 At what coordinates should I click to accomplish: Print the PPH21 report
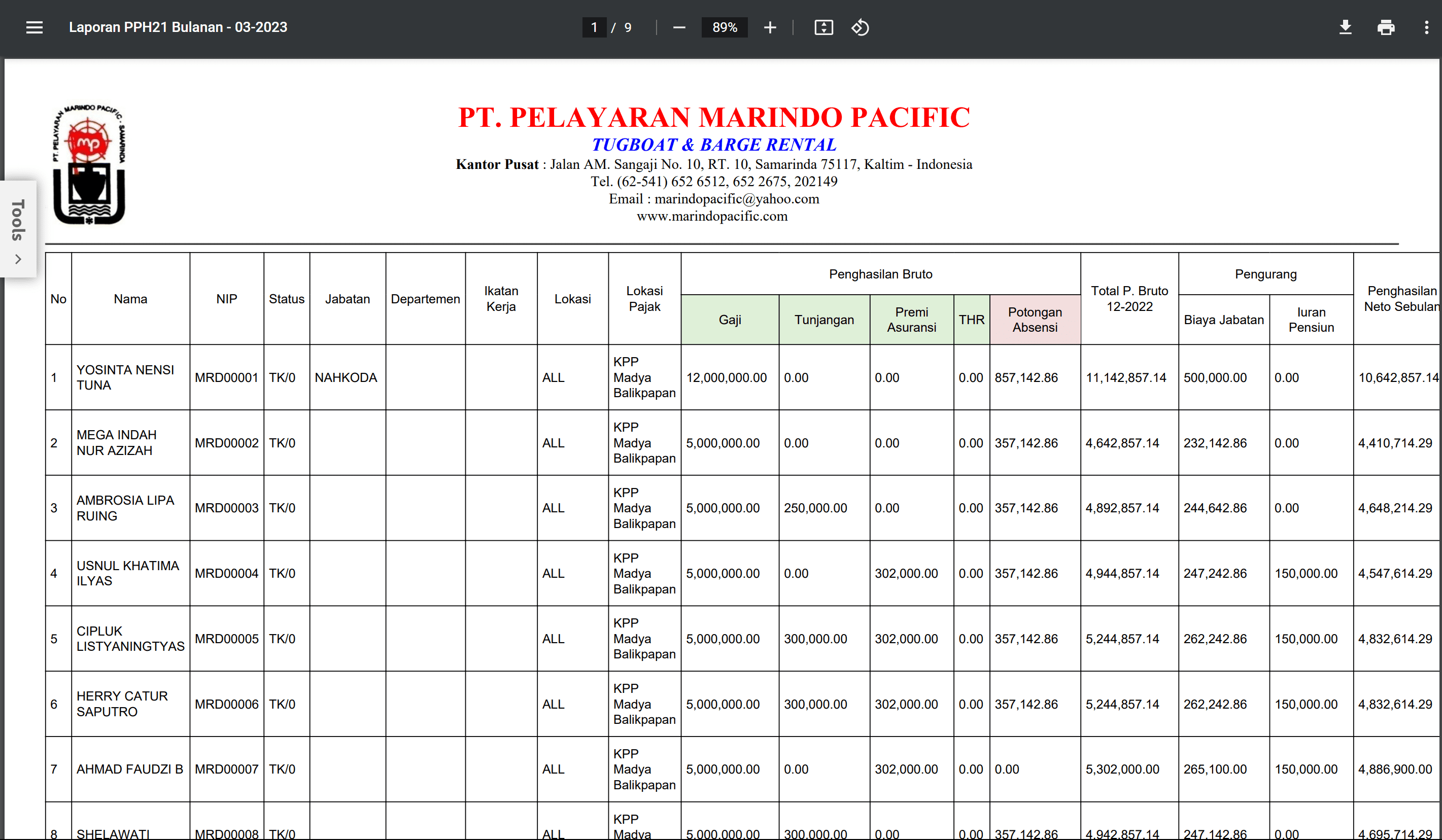[x=1385, y=27]
